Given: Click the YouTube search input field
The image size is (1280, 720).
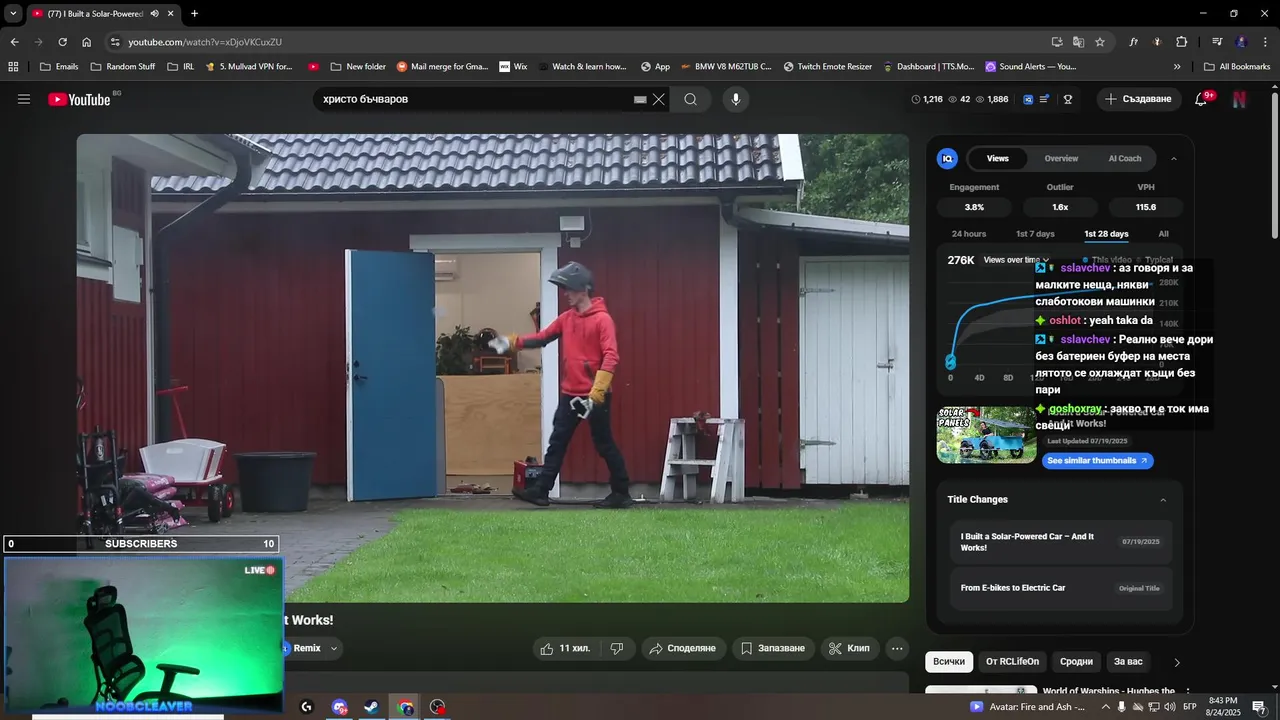Looking at the screenshot, I should 475,99.
